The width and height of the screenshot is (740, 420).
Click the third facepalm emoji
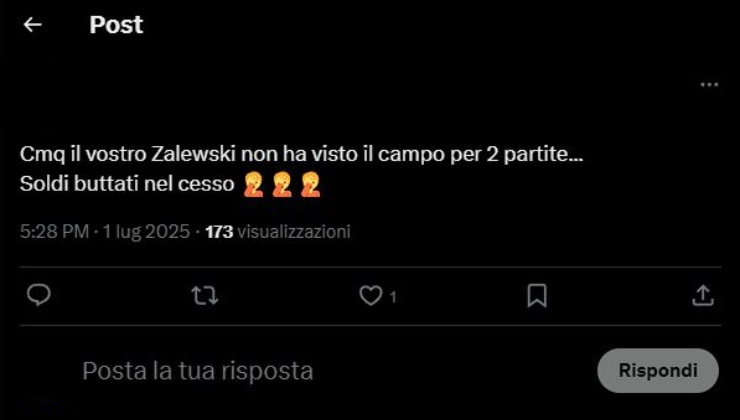pos(311,184)
